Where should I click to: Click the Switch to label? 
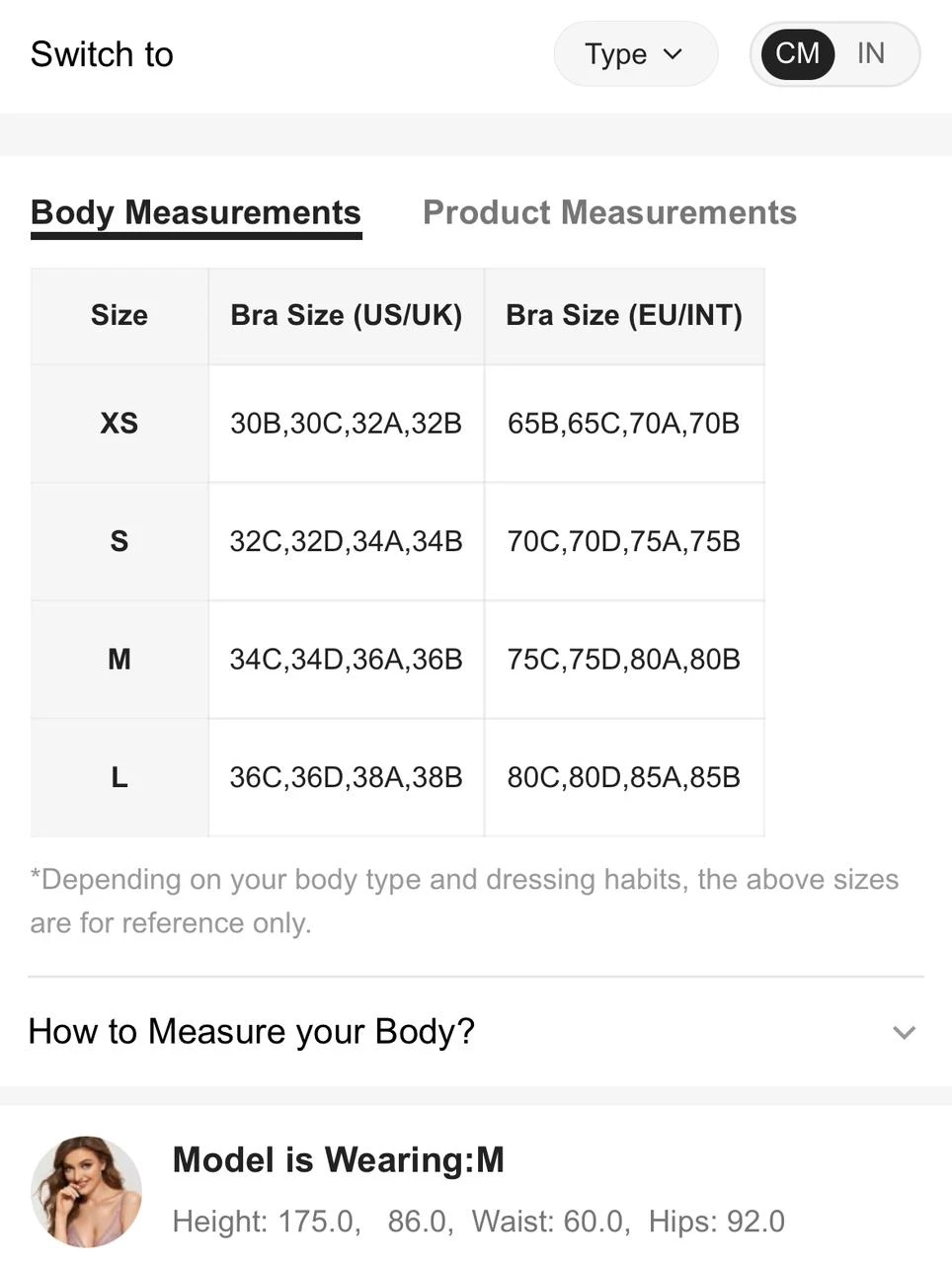[102, 54]
